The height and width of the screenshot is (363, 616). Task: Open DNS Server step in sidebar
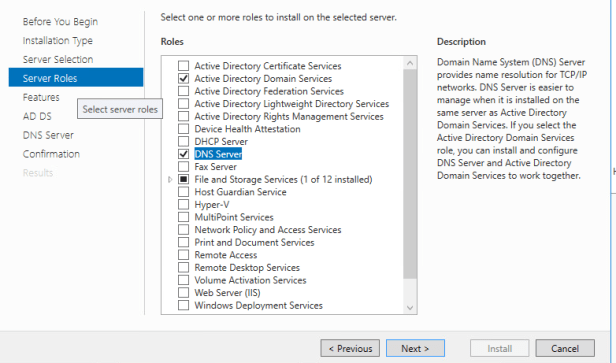pyautogui.click(x=48, y=135)
